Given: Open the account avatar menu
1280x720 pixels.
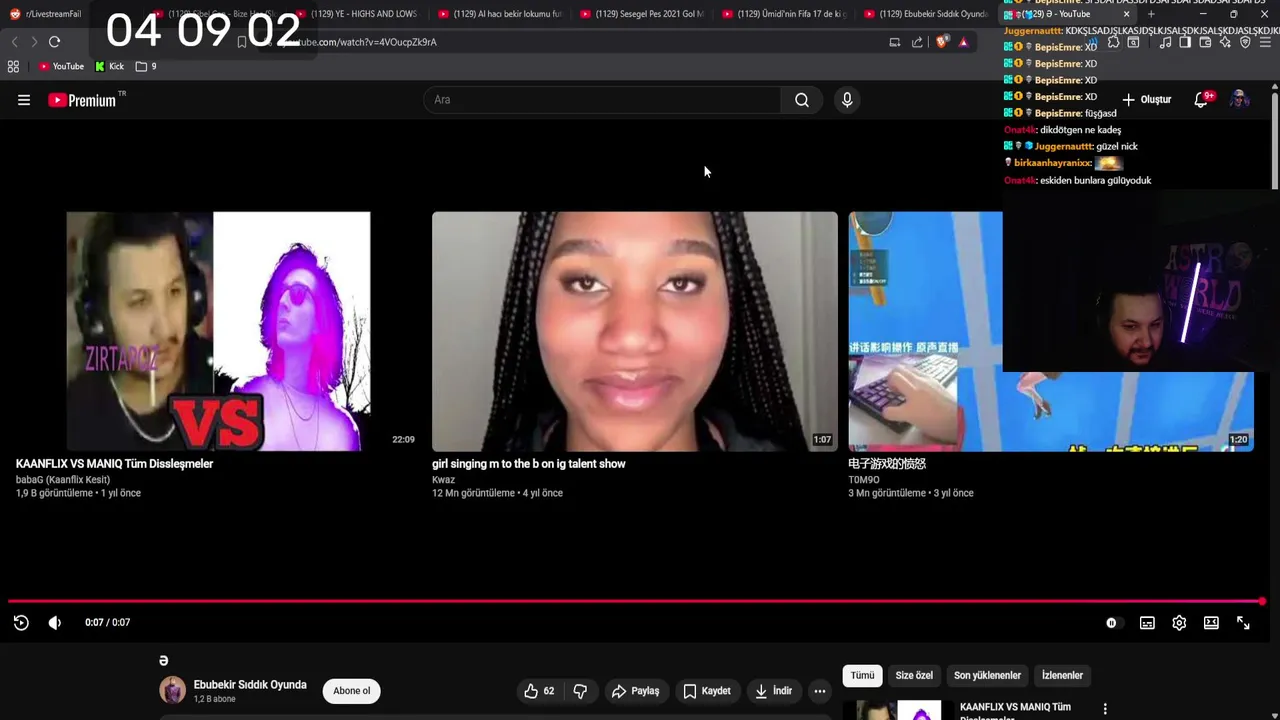Looking at the screenshot, I should [x=1240, y=100].
